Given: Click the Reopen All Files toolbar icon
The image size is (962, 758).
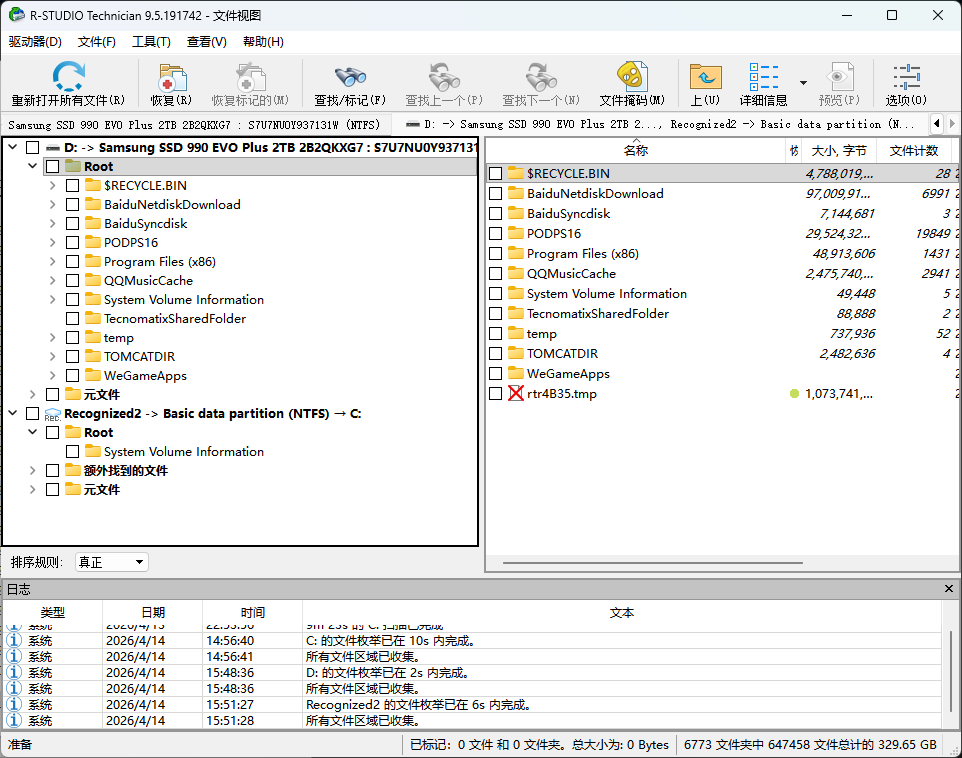Looking at the screenshot, I should tap(68, 79).
